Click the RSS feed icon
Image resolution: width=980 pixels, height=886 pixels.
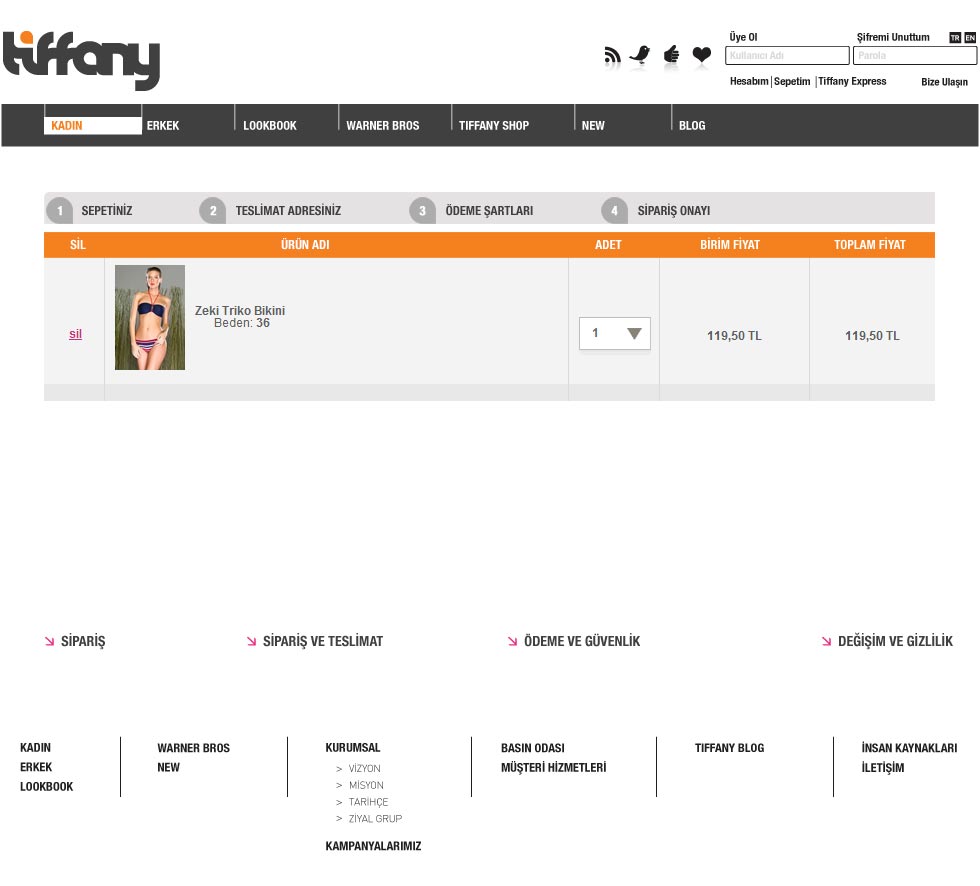pyautogui.click(x=612, y=56)
